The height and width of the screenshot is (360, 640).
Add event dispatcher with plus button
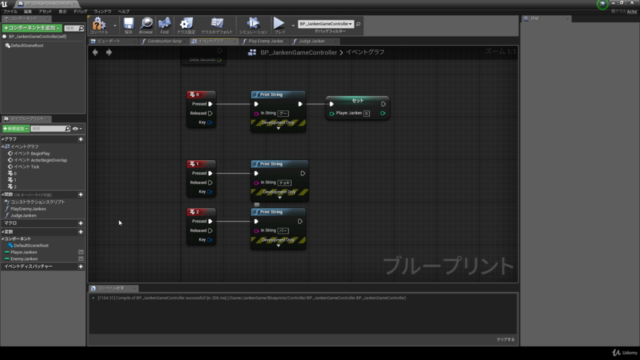coord(81,267)
